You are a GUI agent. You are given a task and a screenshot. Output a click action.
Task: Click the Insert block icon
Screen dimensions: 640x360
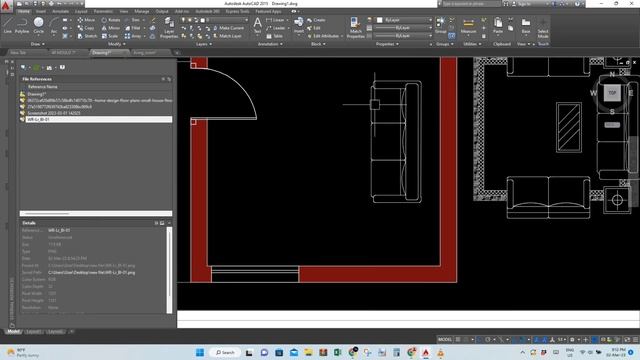pos(299,24)
